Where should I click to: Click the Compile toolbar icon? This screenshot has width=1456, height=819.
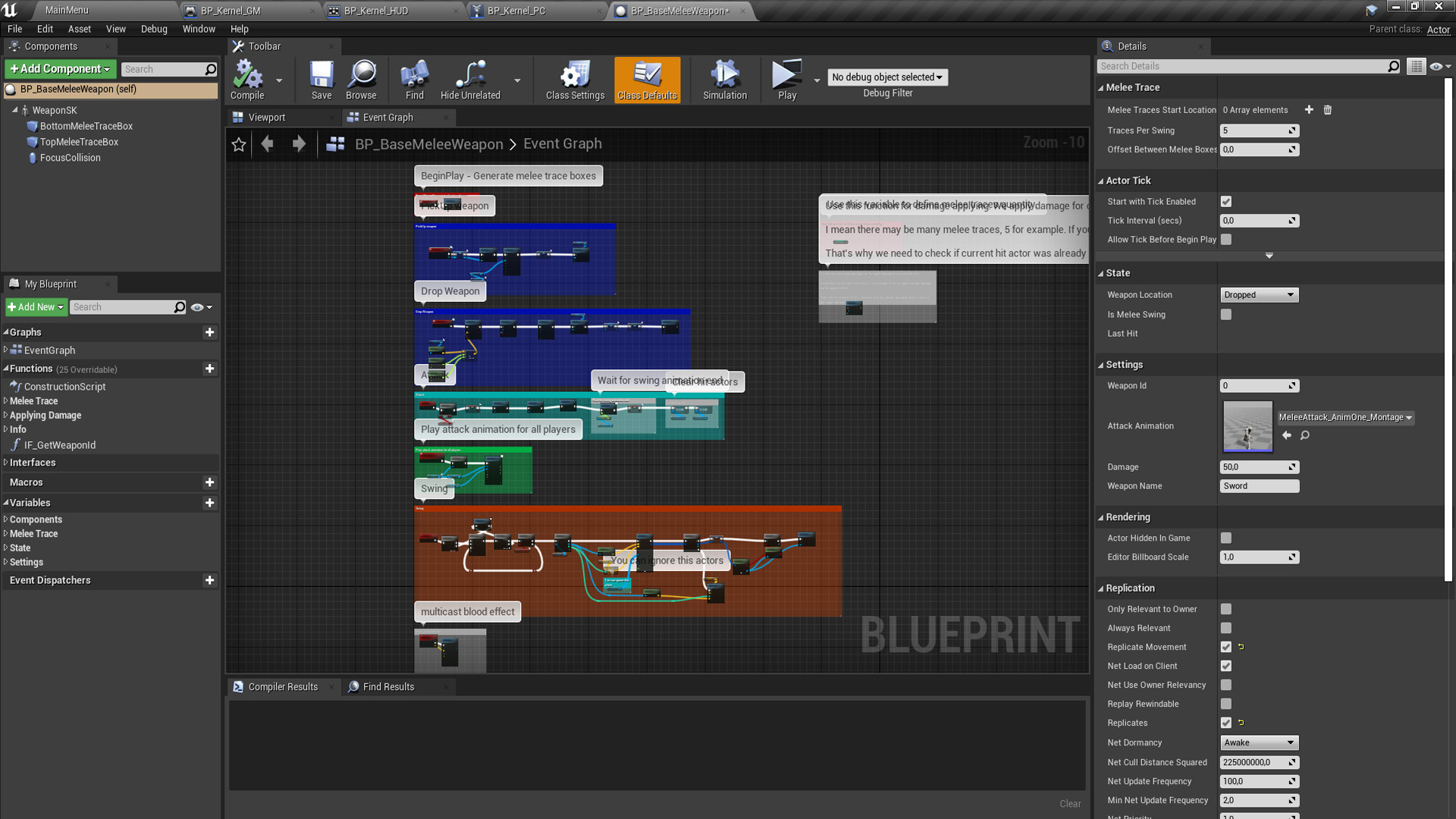click(246, 77)
